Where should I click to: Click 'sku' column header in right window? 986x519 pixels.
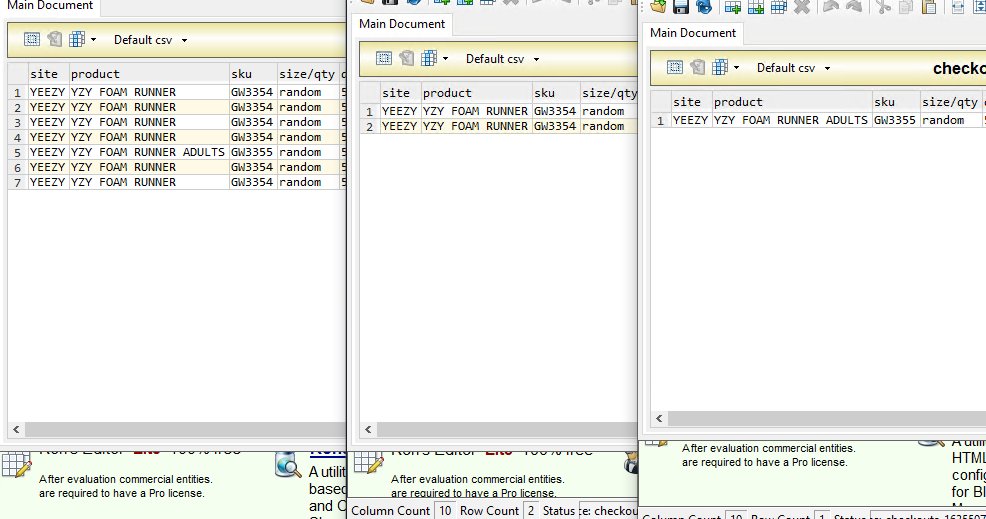click(x=895, y=101)
